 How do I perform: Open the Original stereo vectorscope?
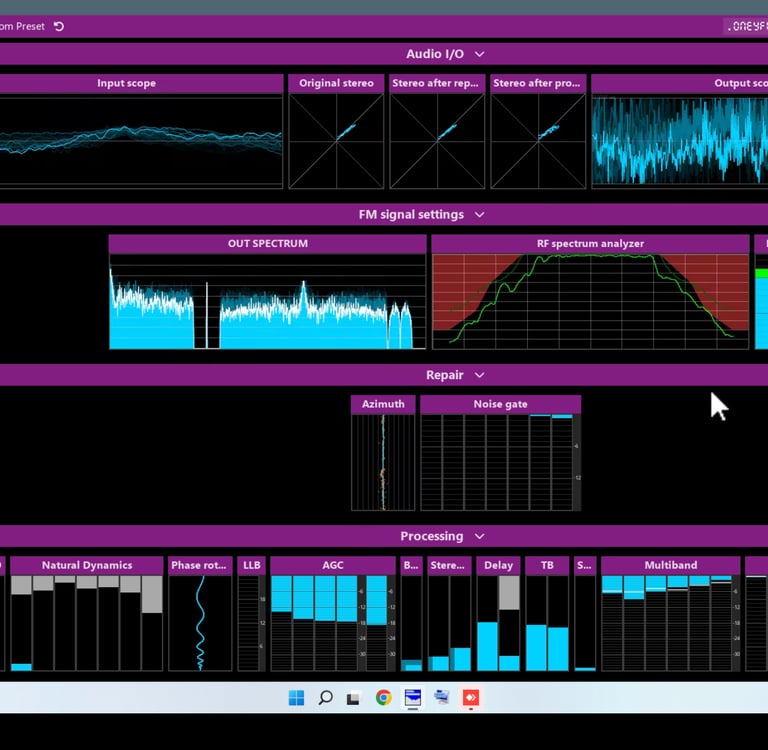(x=336, y=83)
